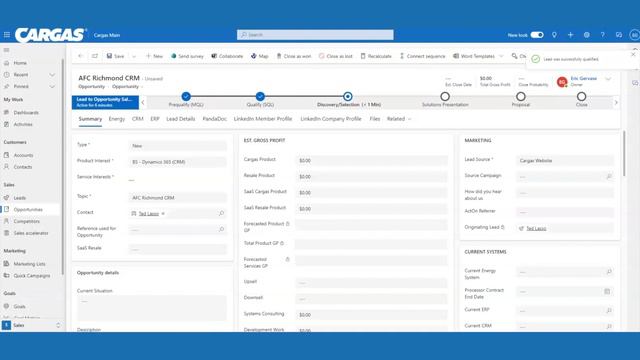Click in the global Search box

tap(315, 35)
